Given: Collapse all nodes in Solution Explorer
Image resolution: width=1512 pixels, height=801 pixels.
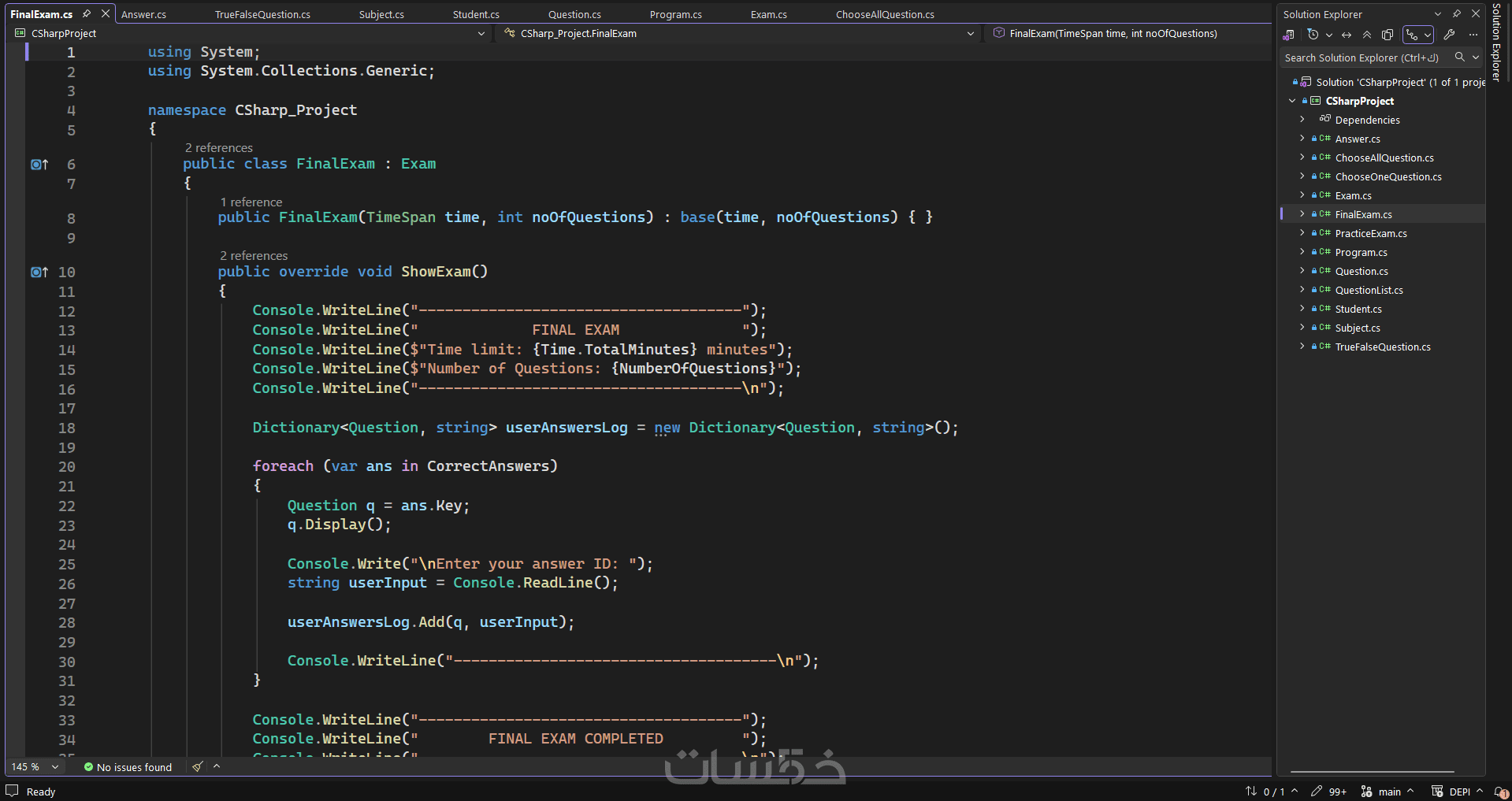Looking at the screenshot, I should point(1367,35).
